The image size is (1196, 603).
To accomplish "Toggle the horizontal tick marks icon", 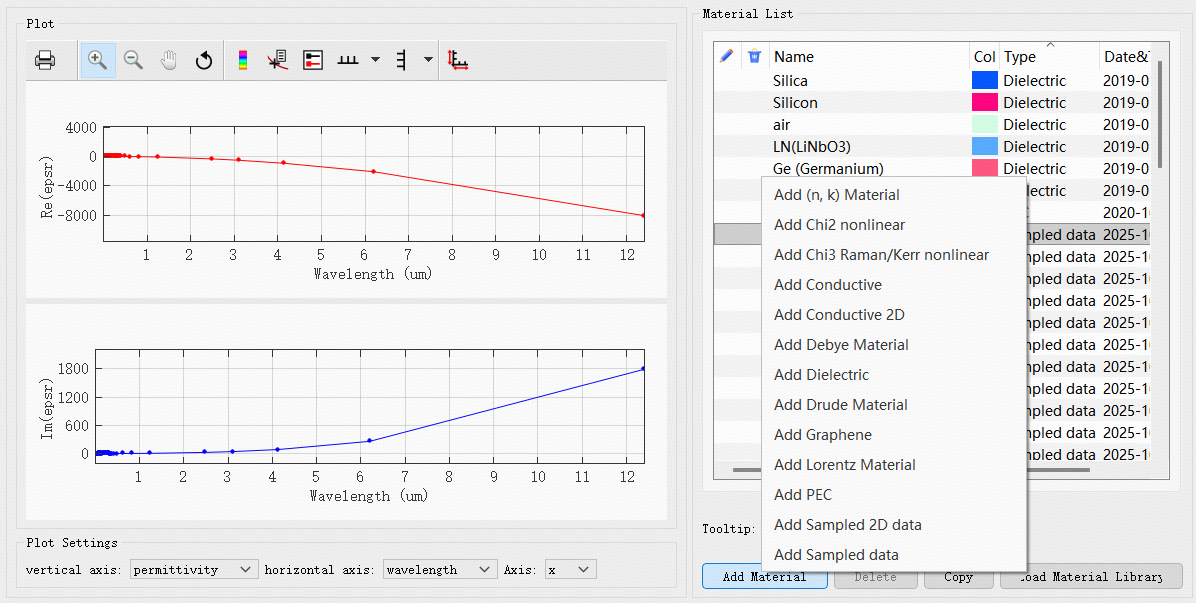I will click(x=347, y=60).
